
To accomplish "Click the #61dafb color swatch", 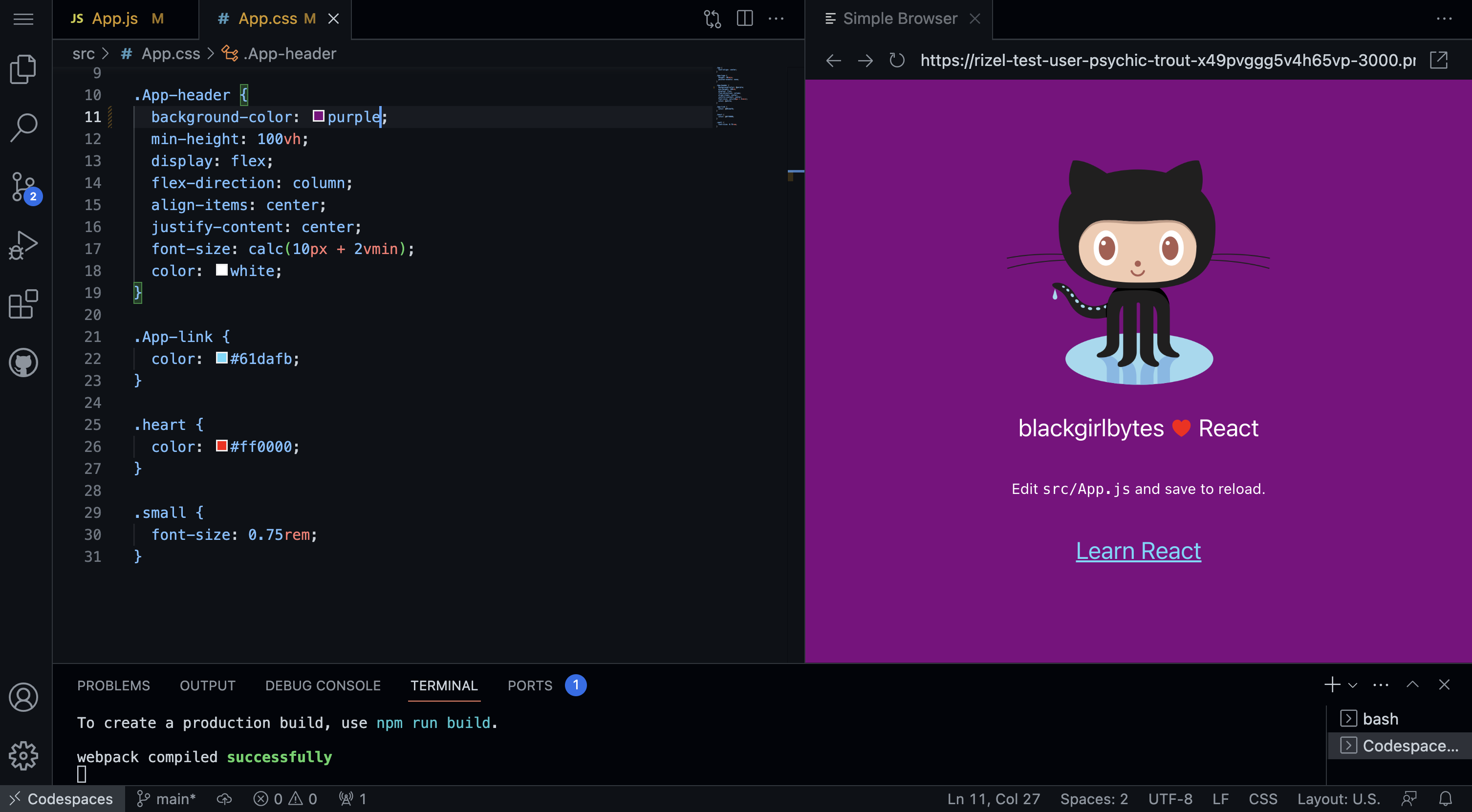I will pyautogui.click(x=222, y=358).
